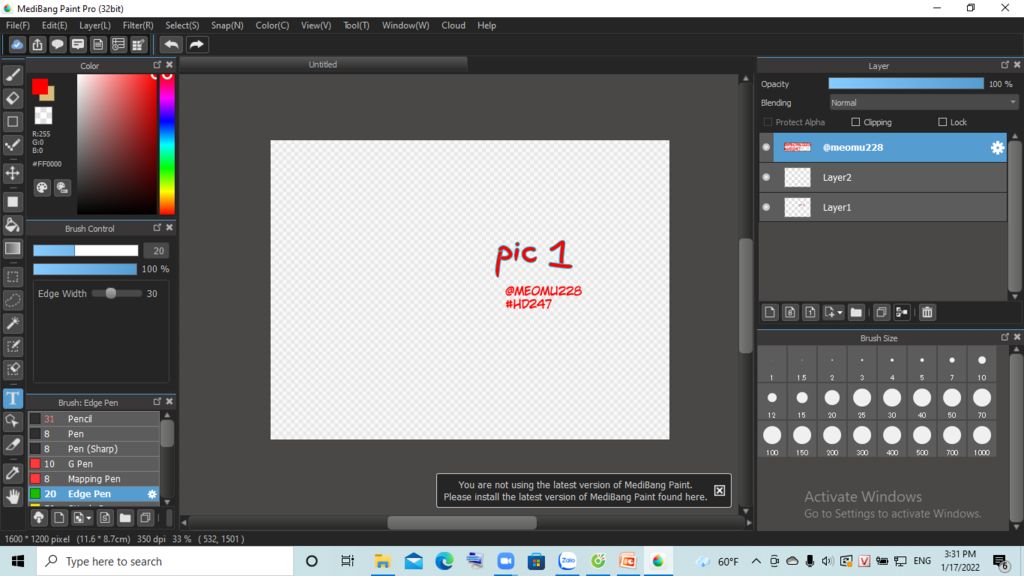Expand the add-brush dropdown in Brush panel
The width and height of the screenshot is (1024, 576).
[89, 518]
